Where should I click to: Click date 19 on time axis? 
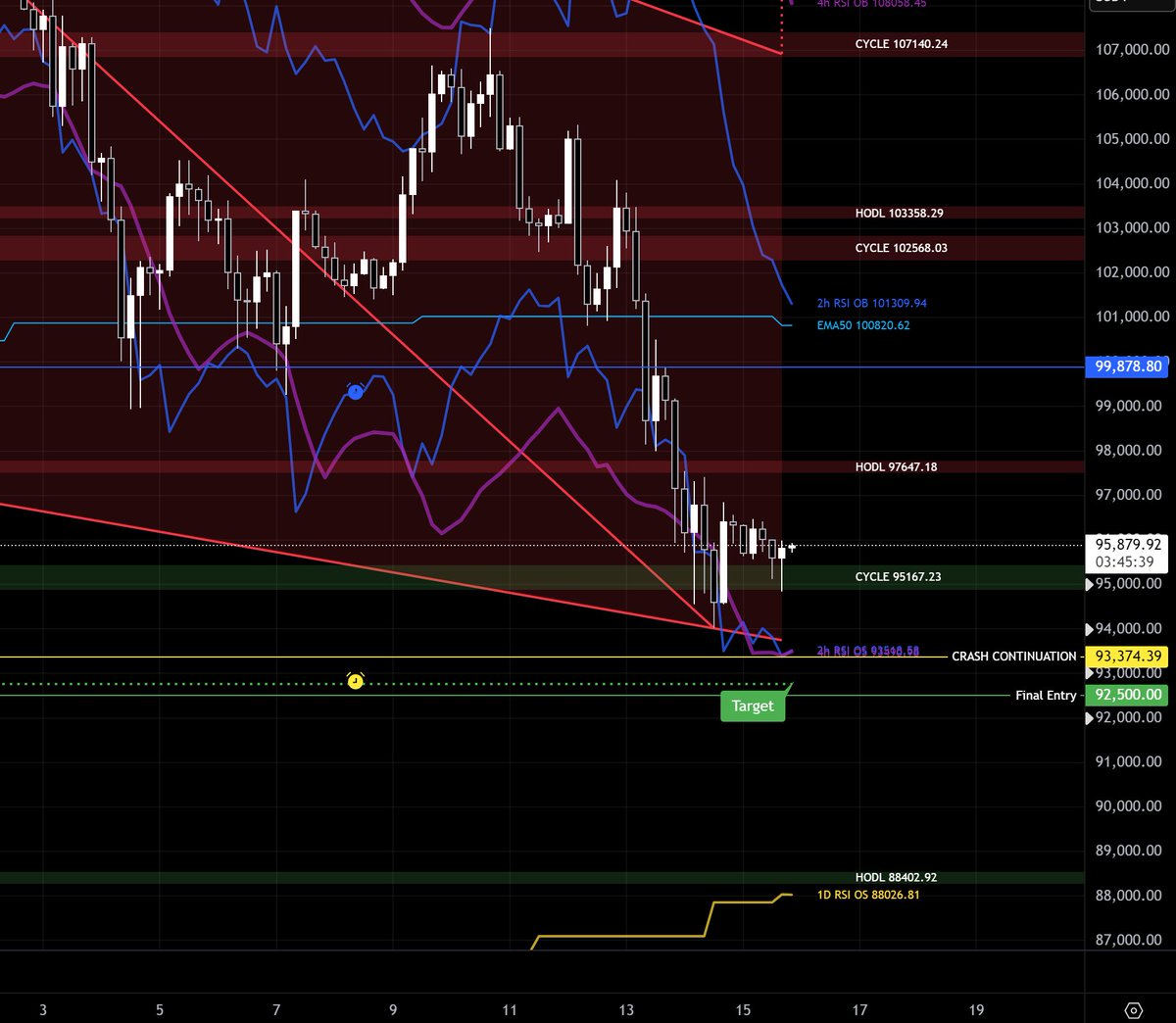tap(976, 1009)
